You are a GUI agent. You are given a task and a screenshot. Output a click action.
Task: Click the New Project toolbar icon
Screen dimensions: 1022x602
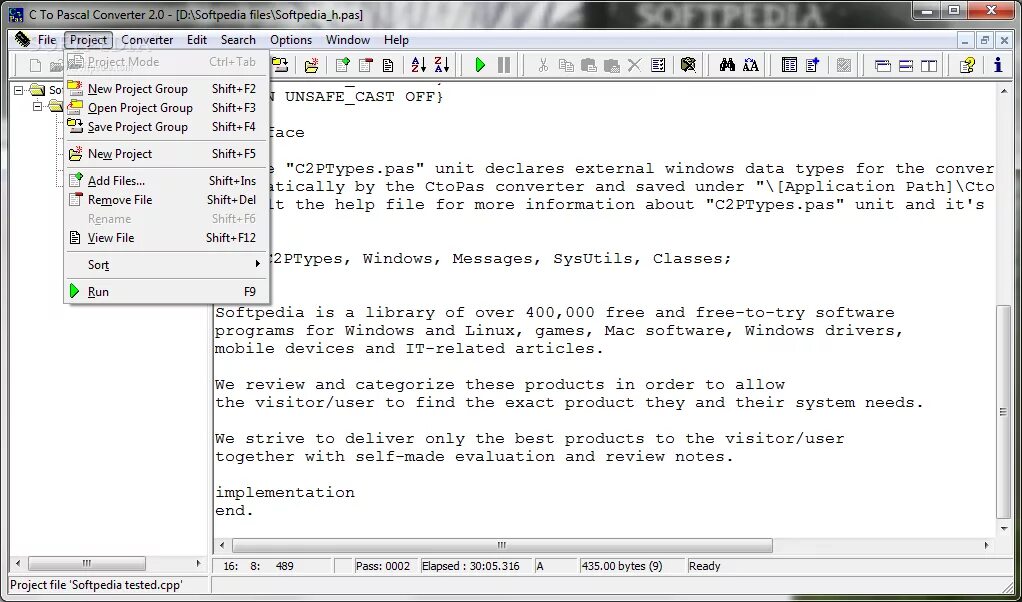(x=312, y=65)
